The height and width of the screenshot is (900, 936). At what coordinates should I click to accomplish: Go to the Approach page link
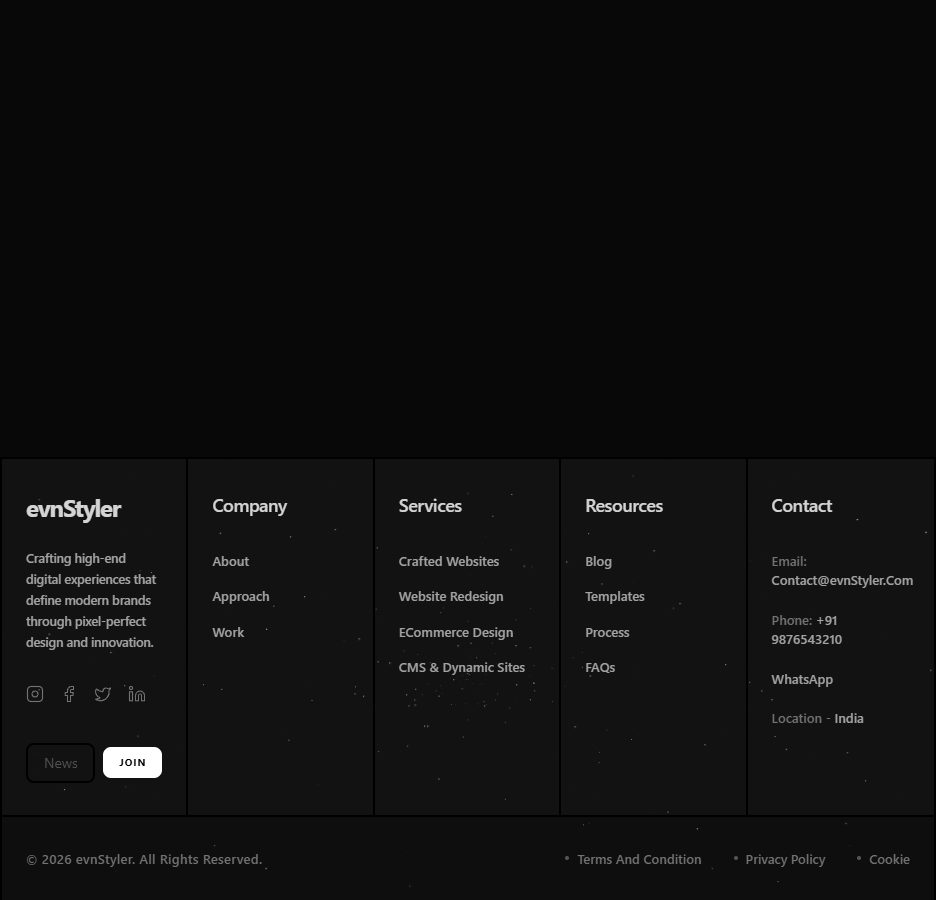(x=241, y=597)
